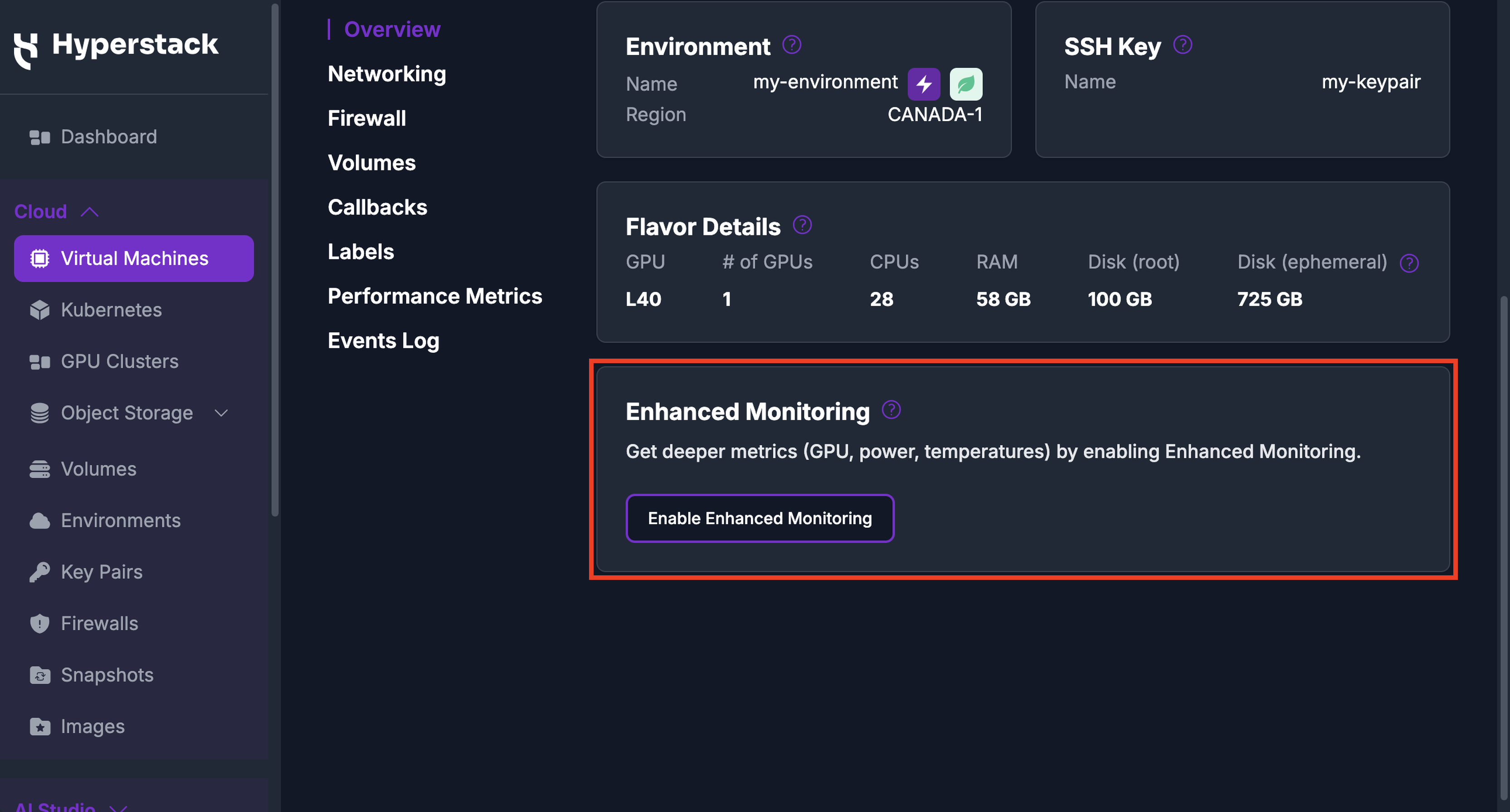
Task: Expand the Object Storage submenu chevron
Action: coord(222,413)
